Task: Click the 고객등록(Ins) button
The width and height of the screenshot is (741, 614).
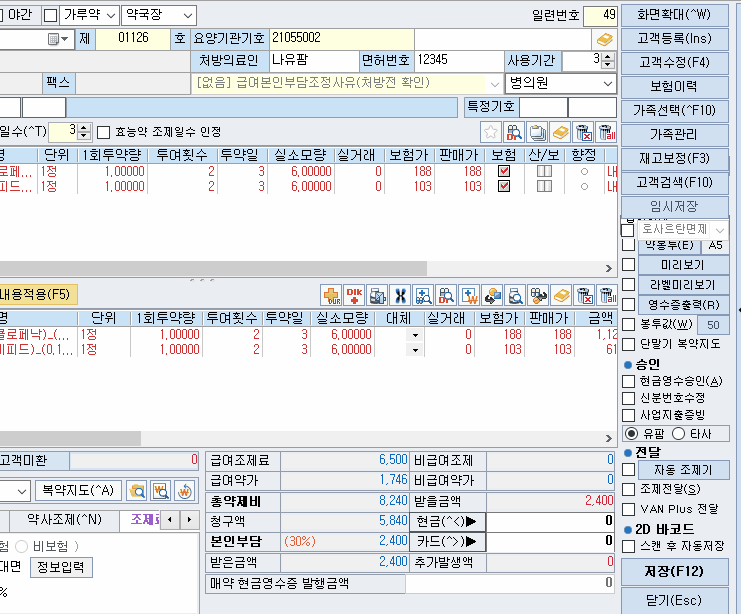Action: [x=674, y=38]
